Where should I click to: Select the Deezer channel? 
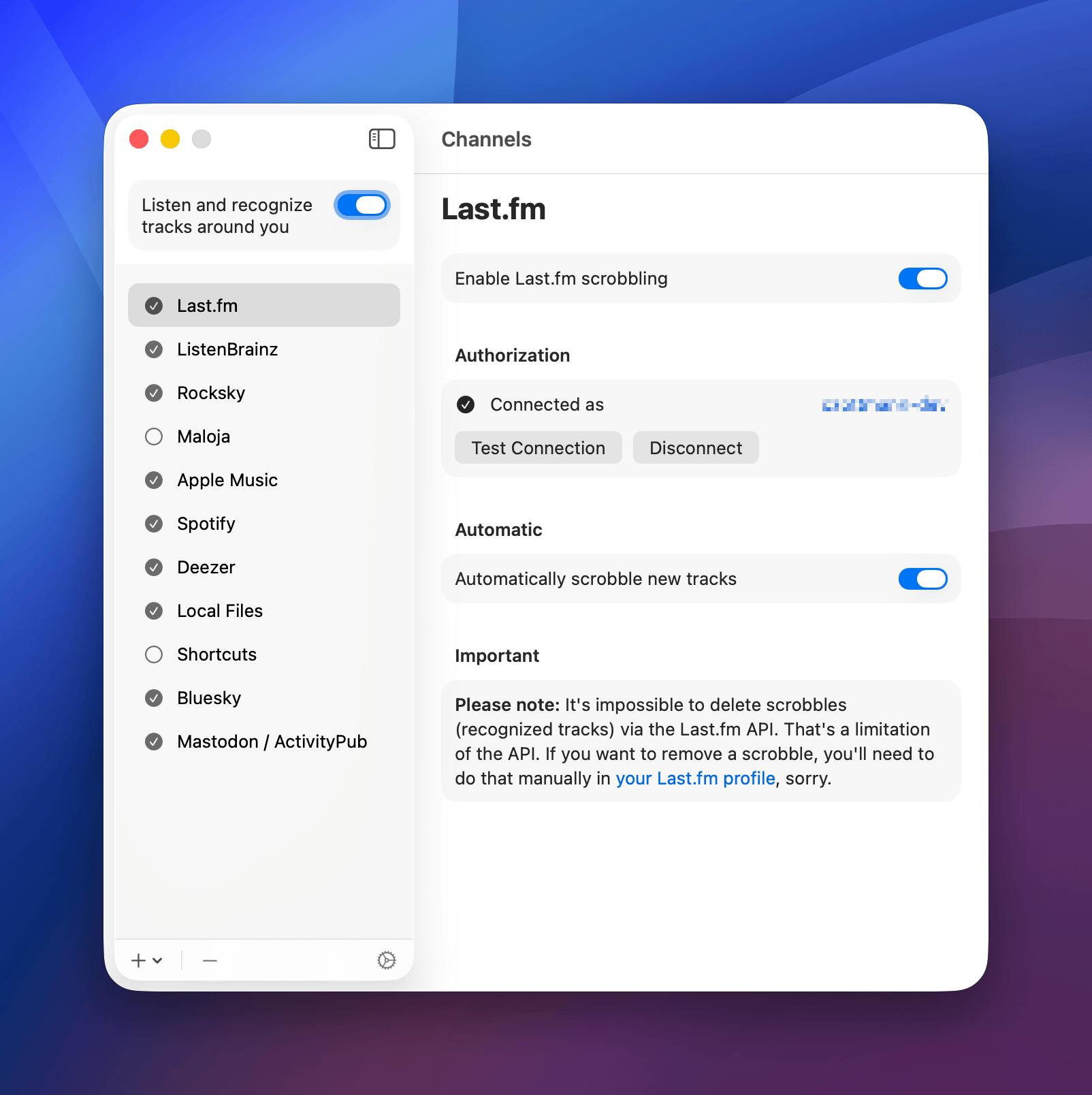click(x=264, y=567)
